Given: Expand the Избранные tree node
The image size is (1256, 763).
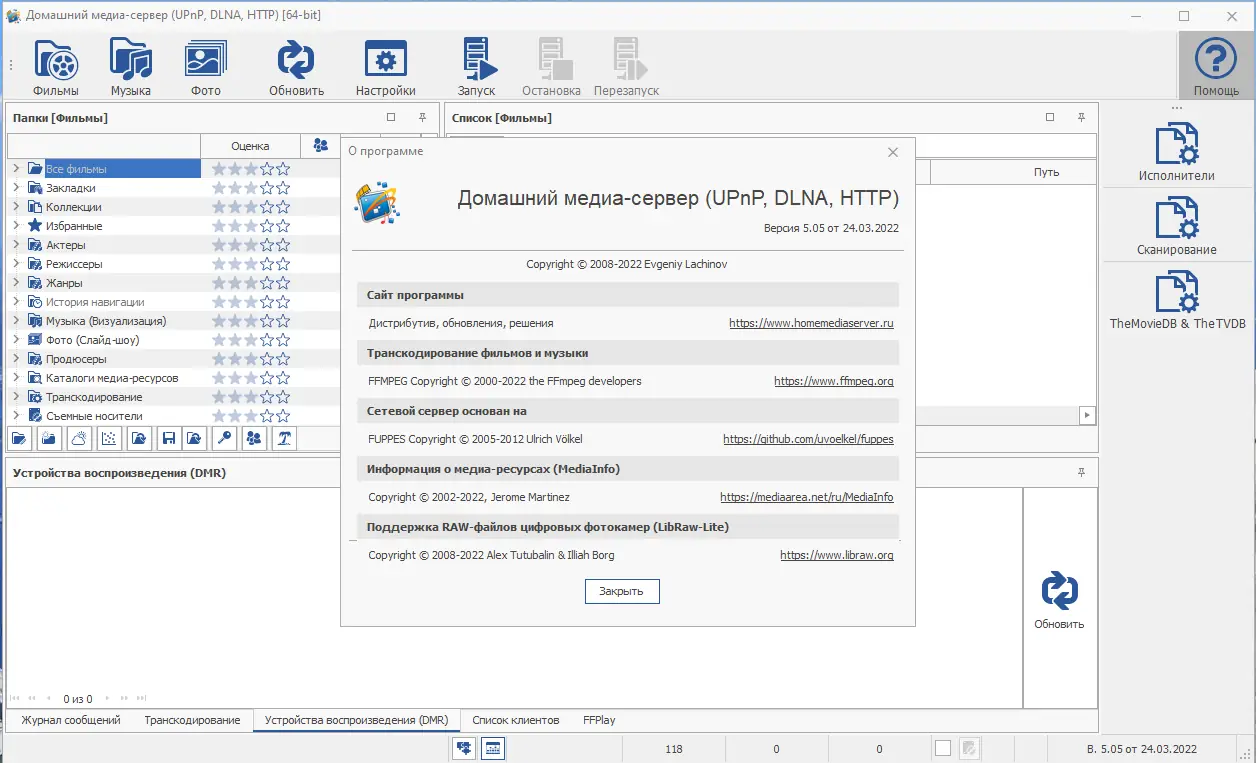Looking at the screenshot, I should [x=16, y=226].
